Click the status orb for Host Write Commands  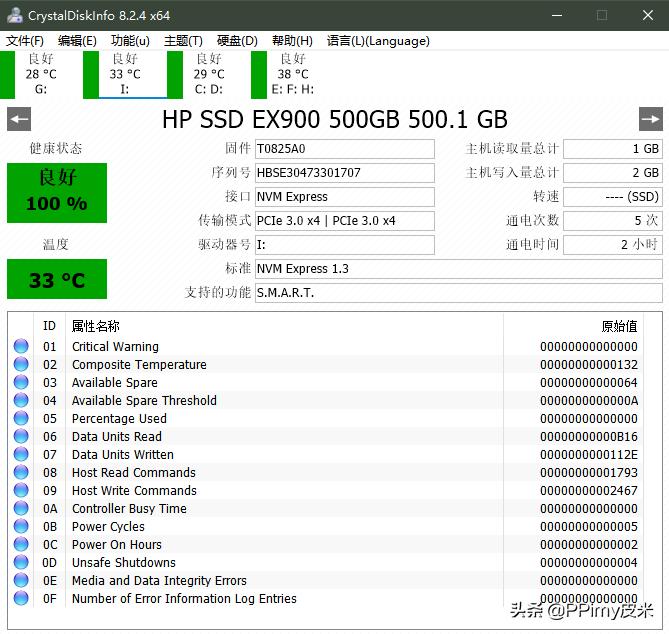point(21,490)
